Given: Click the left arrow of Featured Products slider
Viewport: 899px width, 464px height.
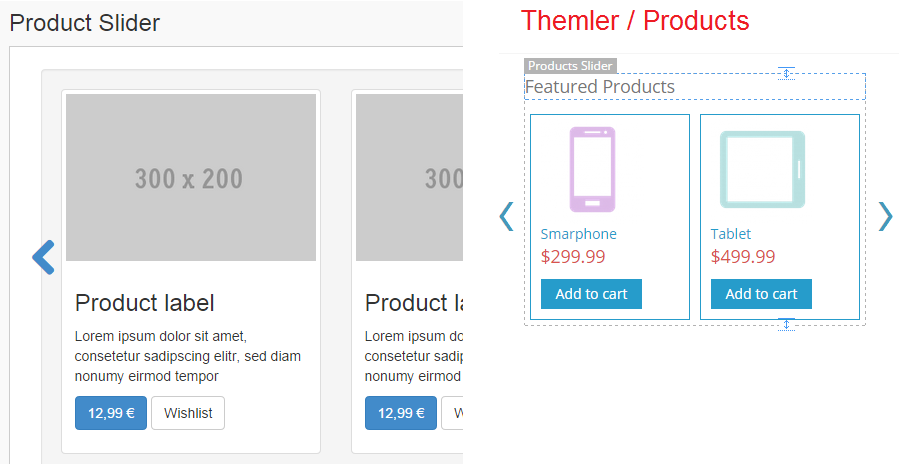Looking at the screenshot, I should (x=506, y=216).
